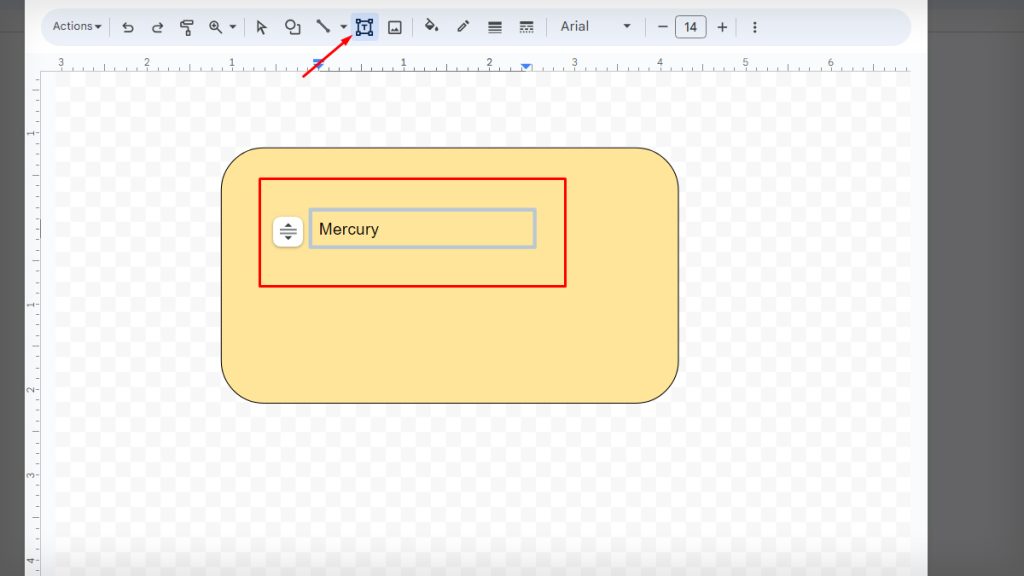Image resolution: width=1024 pixels, height=576 pixels.
Task: Activate the Text box tool
Action: point(363,27)
